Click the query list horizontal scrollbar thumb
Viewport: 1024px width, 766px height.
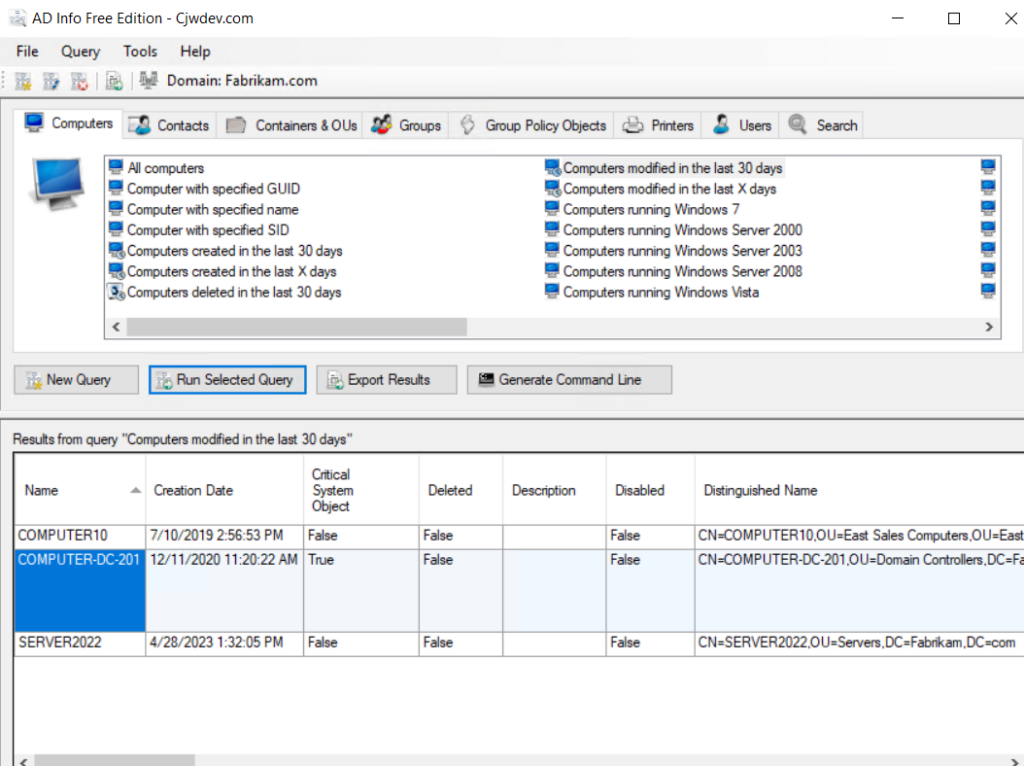point(296,327)
